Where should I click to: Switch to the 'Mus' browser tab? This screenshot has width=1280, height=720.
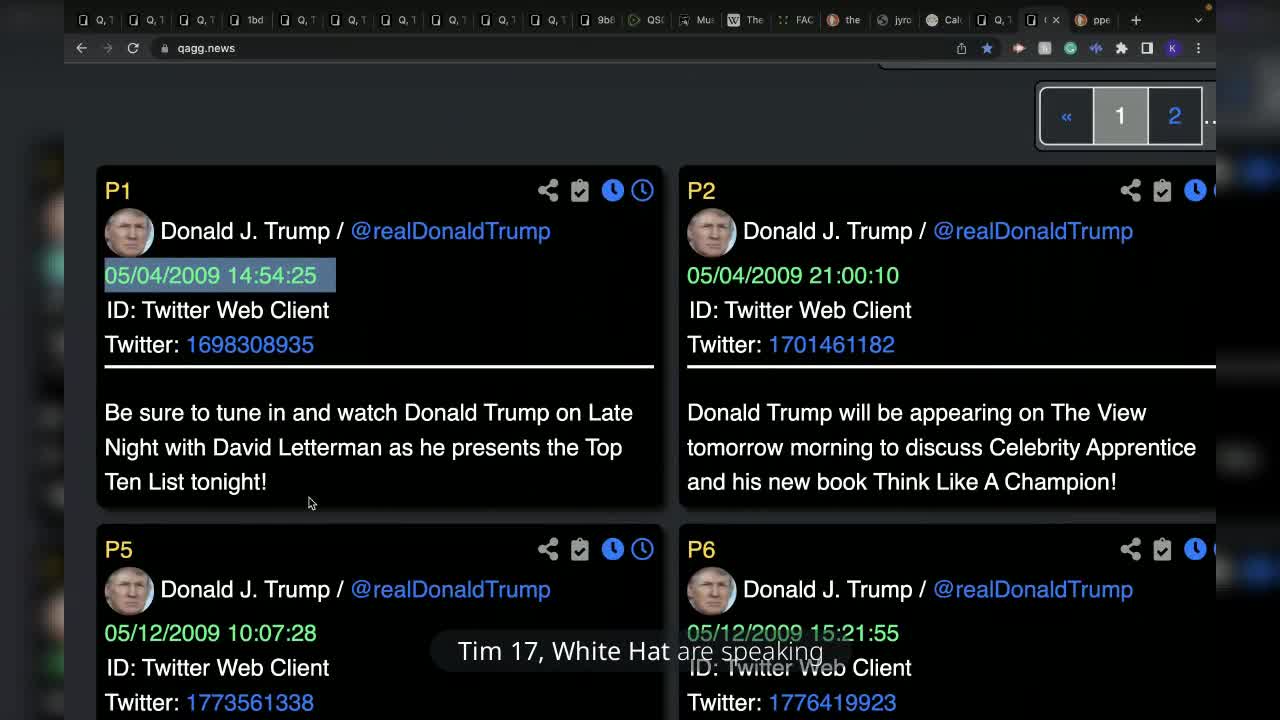(x=697, y=20)
